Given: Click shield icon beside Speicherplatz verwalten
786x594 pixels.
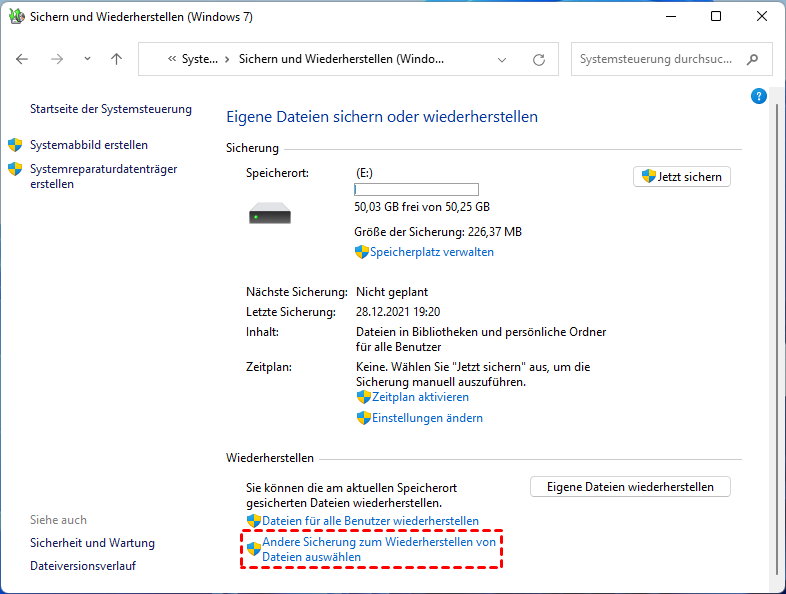Looking at the screenshot, I should tap(361, 252).
